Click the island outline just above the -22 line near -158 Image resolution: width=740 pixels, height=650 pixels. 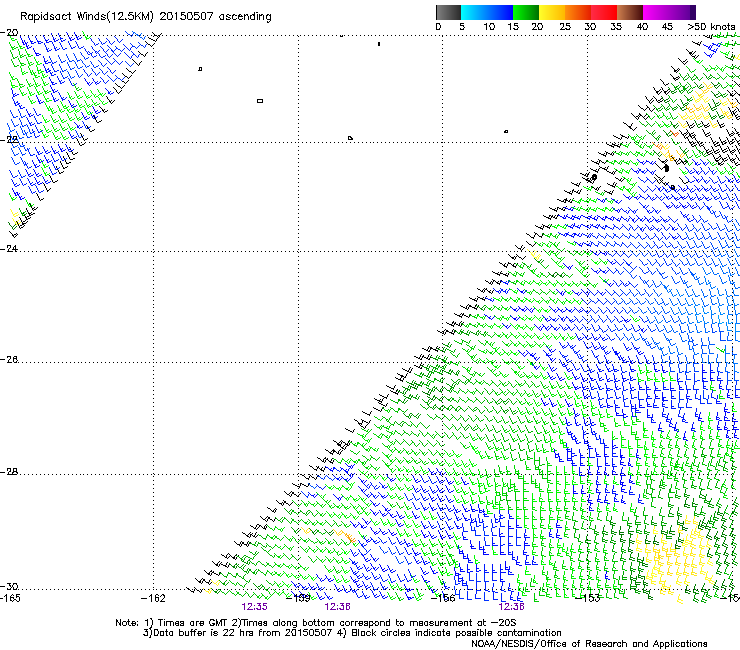pyautogui.click(x=350, y=138)
